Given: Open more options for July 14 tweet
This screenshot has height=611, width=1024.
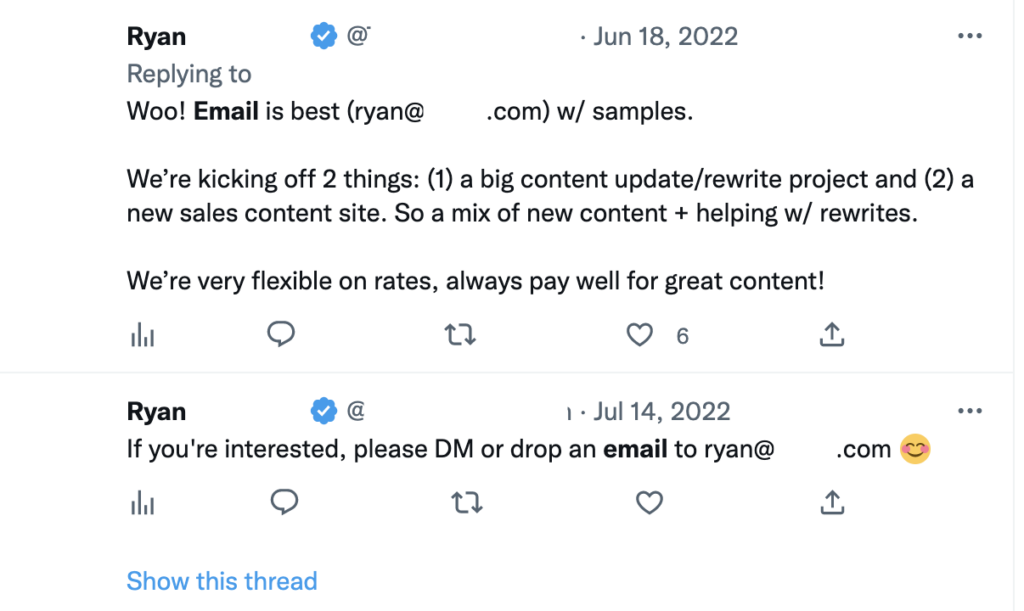Looking at the screenshot, I should (969, 411).
